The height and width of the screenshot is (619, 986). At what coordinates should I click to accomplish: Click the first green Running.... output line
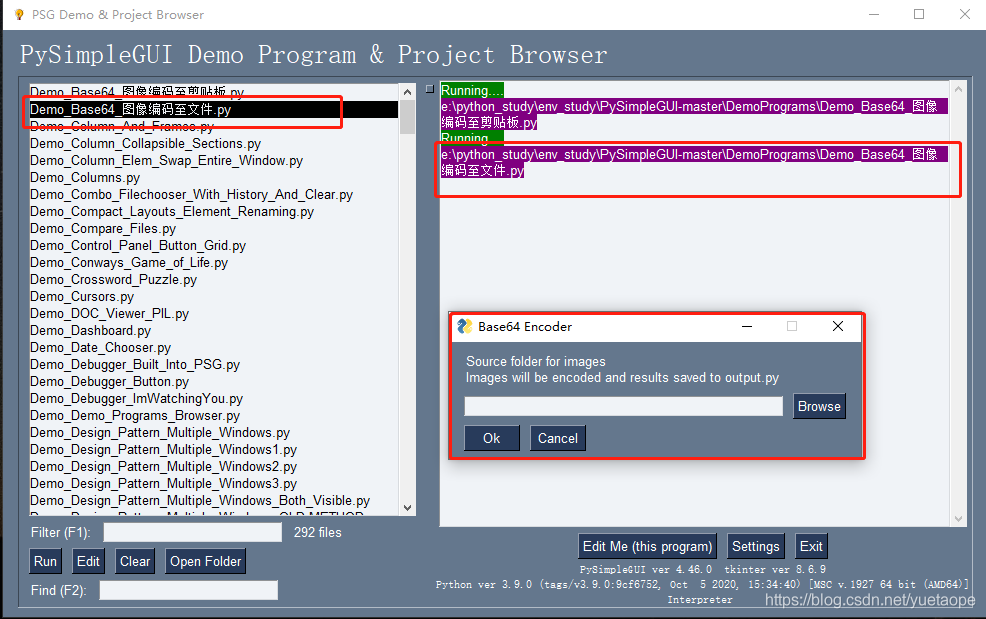click(x=472, y=90)
